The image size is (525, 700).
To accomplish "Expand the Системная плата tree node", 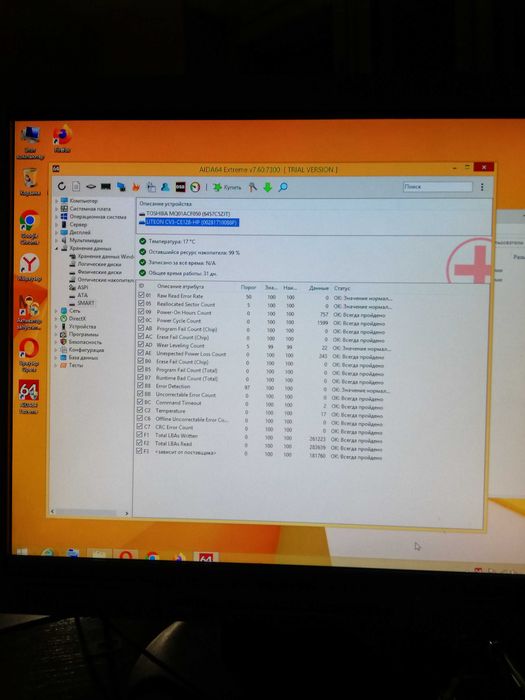I will [x=57, y=208].
